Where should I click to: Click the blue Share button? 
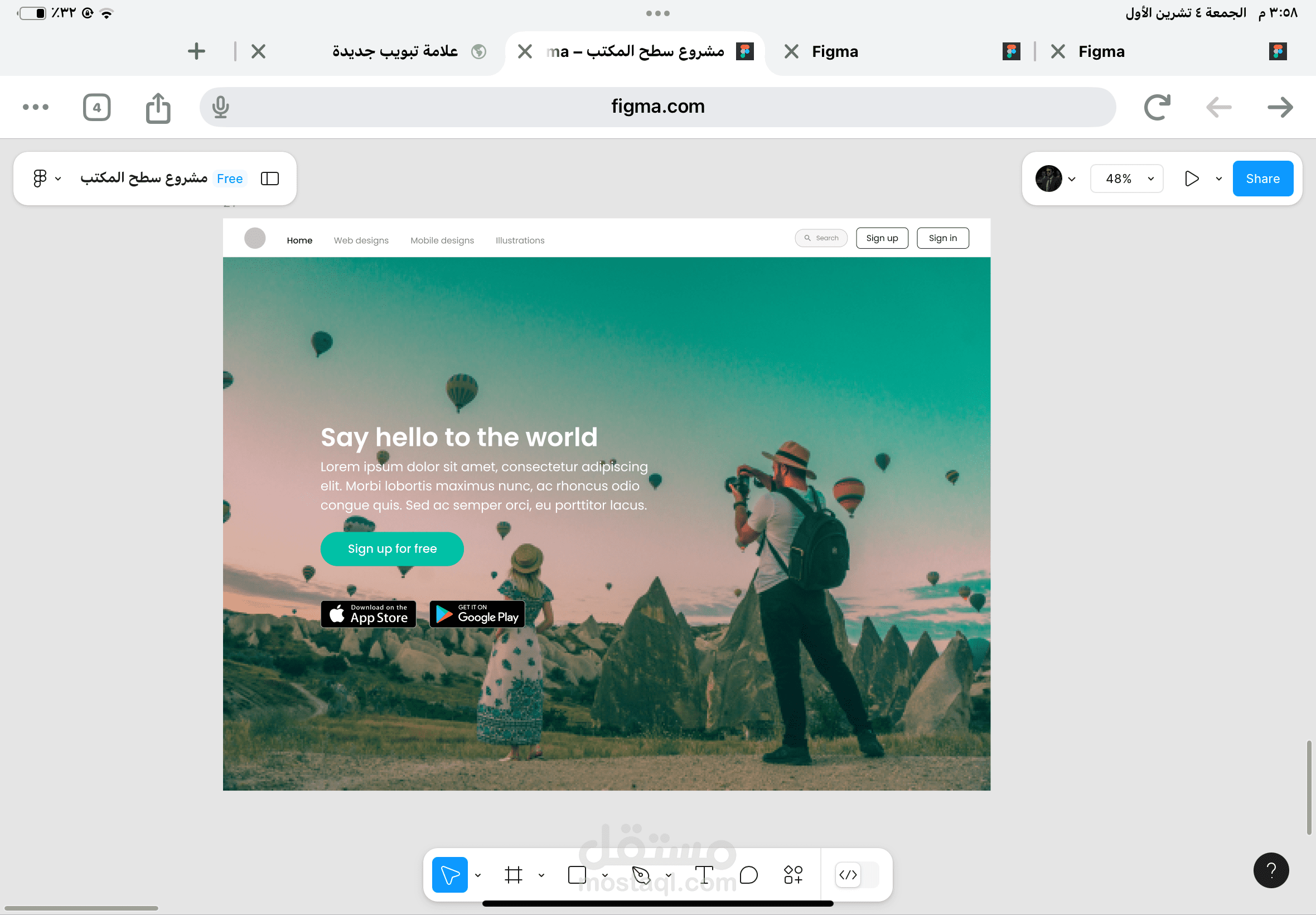[1262, 179]
